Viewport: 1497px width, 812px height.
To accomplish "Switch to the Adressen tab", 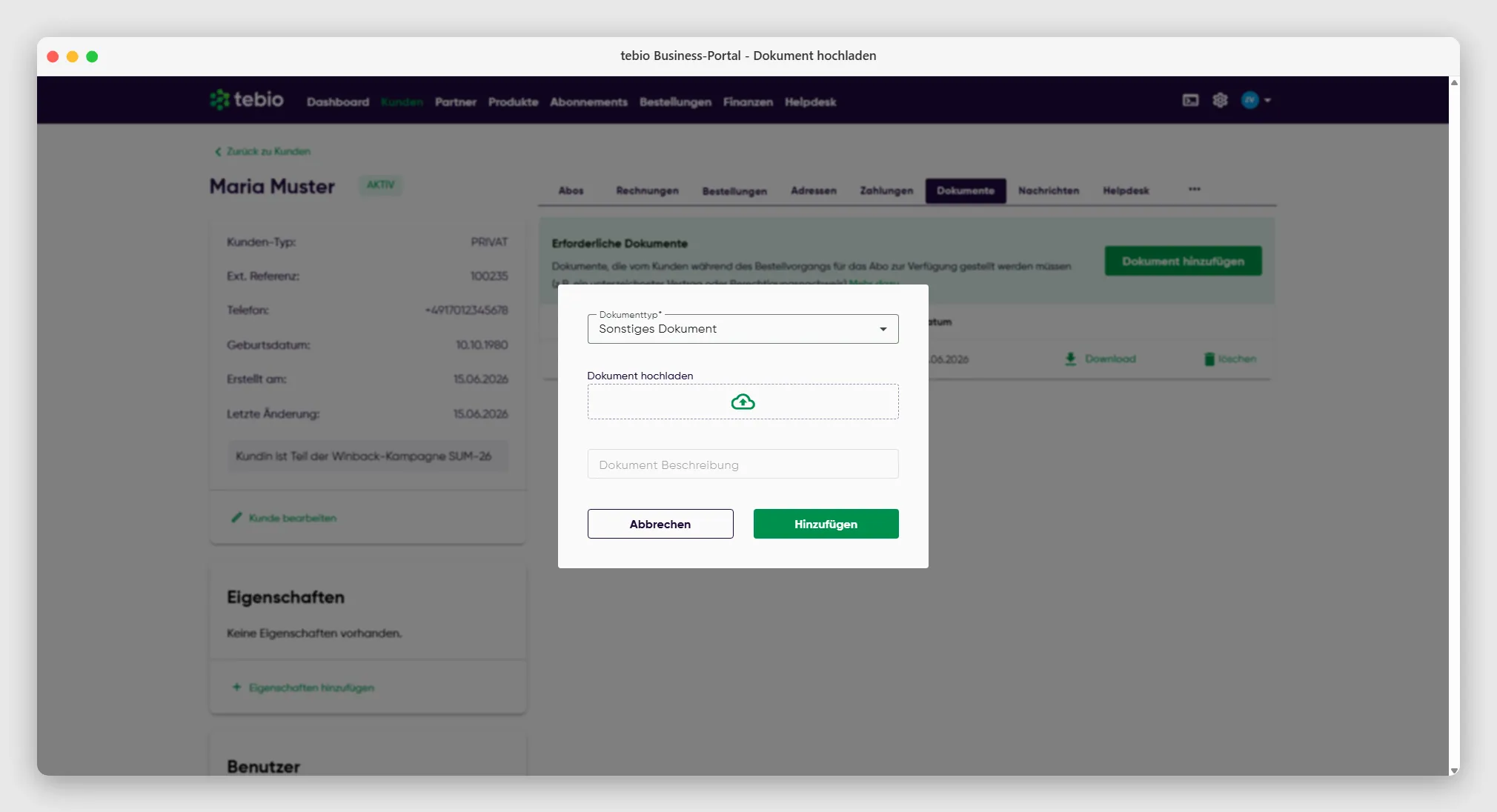I will click(813, 190).
